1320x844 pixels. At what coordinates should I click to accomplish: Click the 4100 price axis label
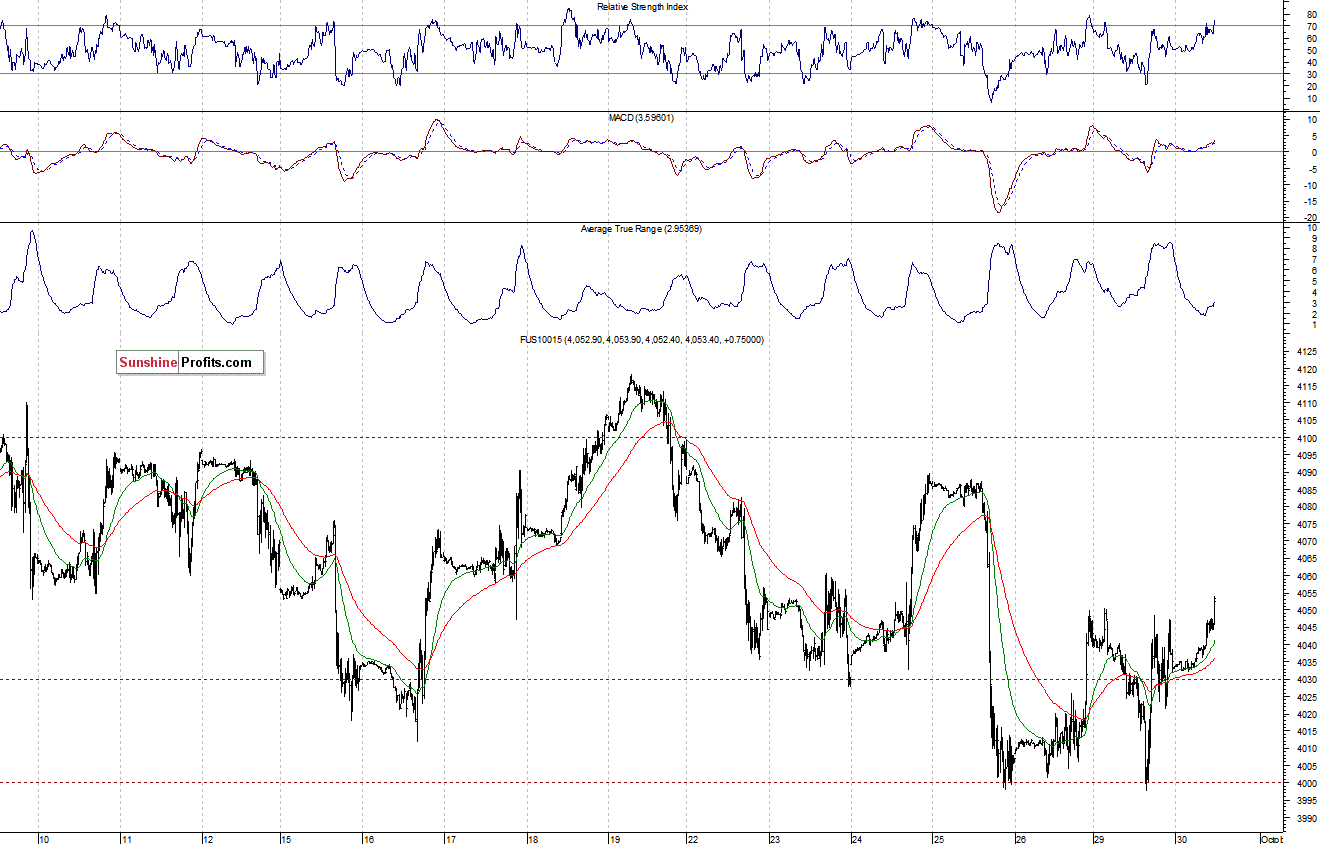[1306, 438]
